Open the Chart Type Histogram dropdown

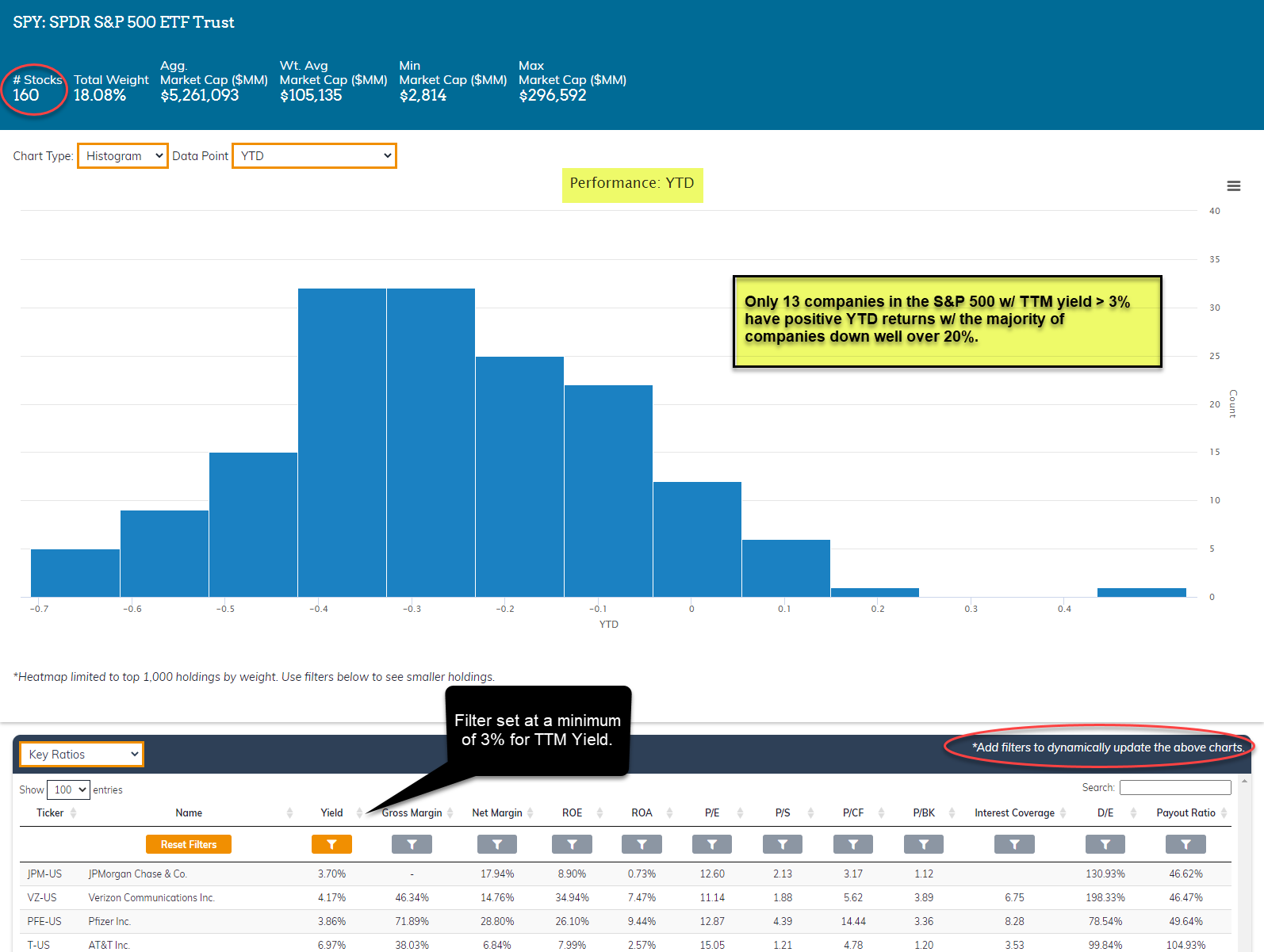(123, 155)
